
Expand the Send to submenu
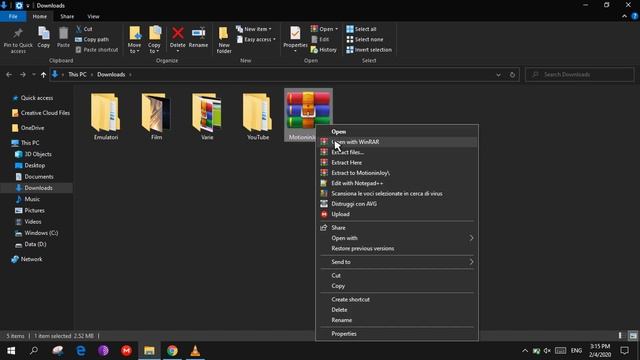(397, 262)
